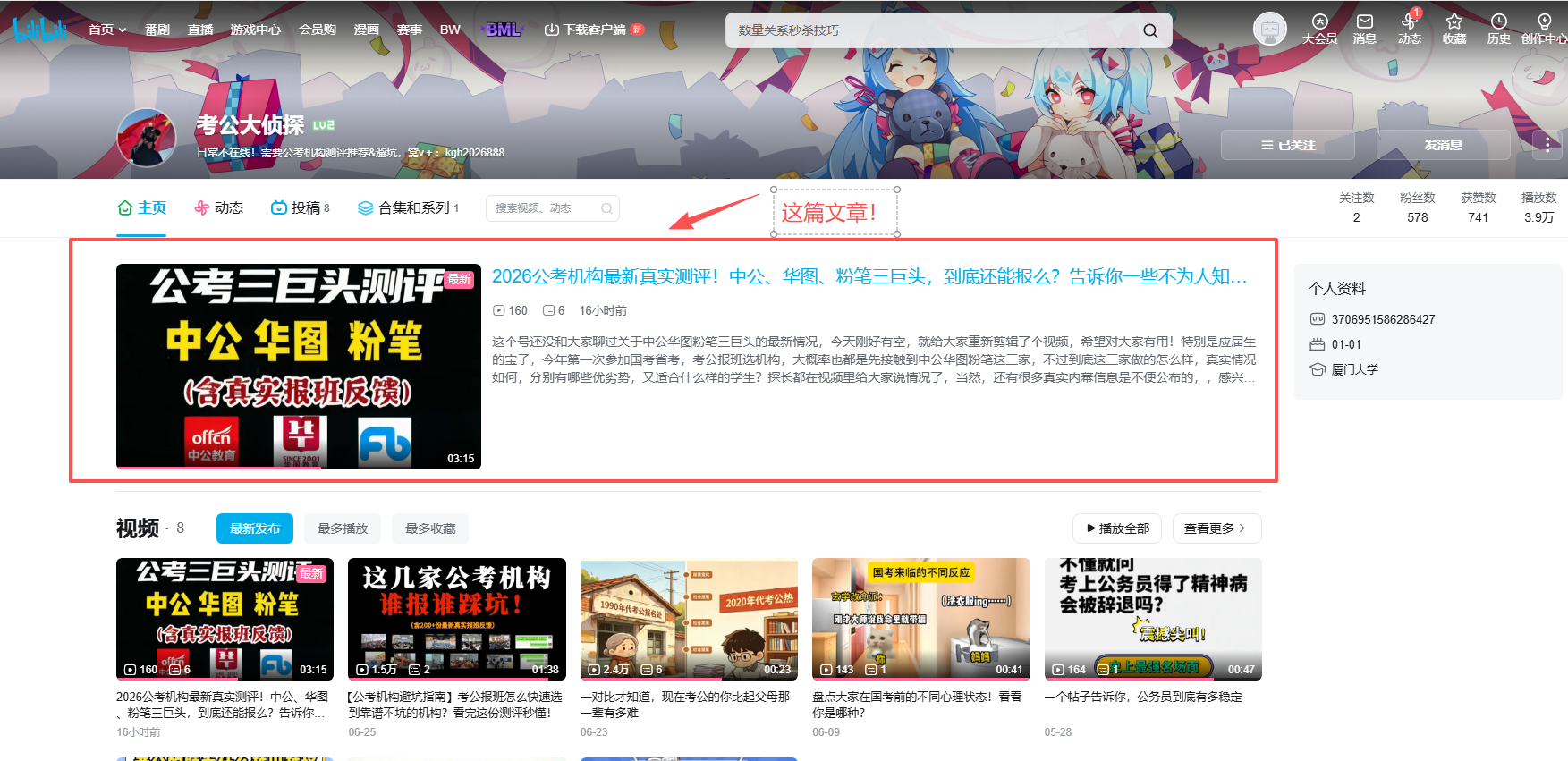This screenshot has height=761, width=1568.
Task: Open the 1990年代考公 vs 2020年代 thumbnail
Action: [689, 619]
